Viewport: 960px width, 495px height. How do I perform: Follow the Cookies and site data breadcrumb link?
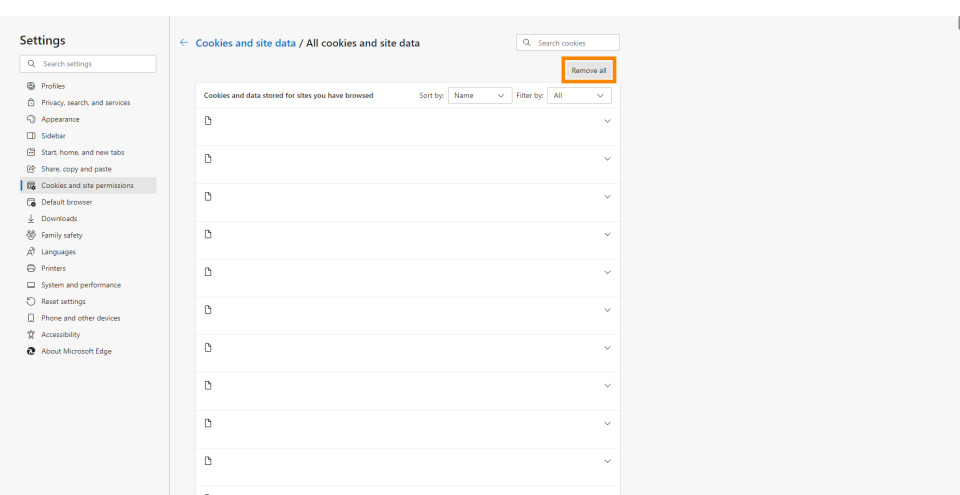tap(246, 43)
